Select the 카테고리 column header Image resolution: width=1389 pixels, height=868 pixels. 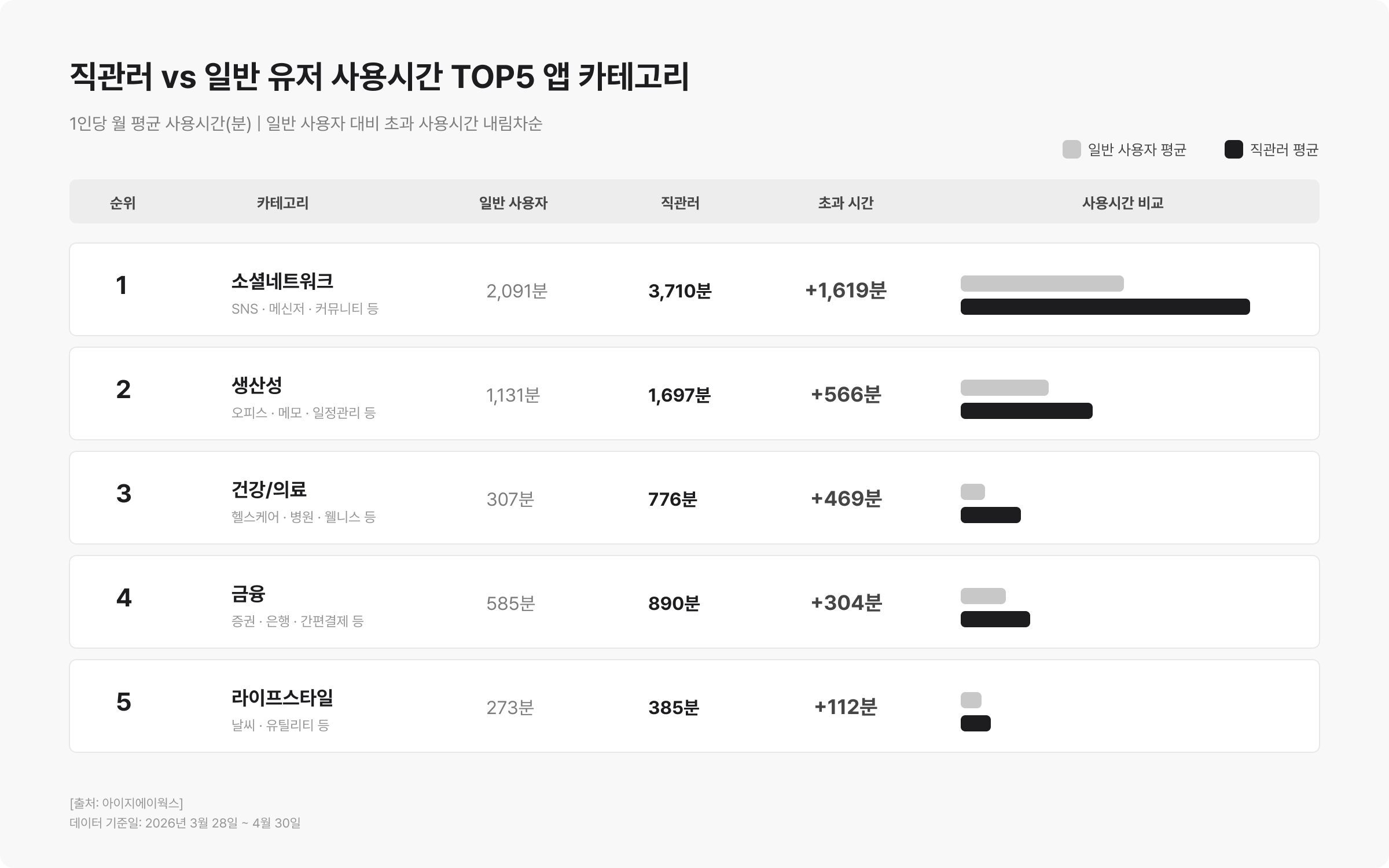(x=282, y=203)
